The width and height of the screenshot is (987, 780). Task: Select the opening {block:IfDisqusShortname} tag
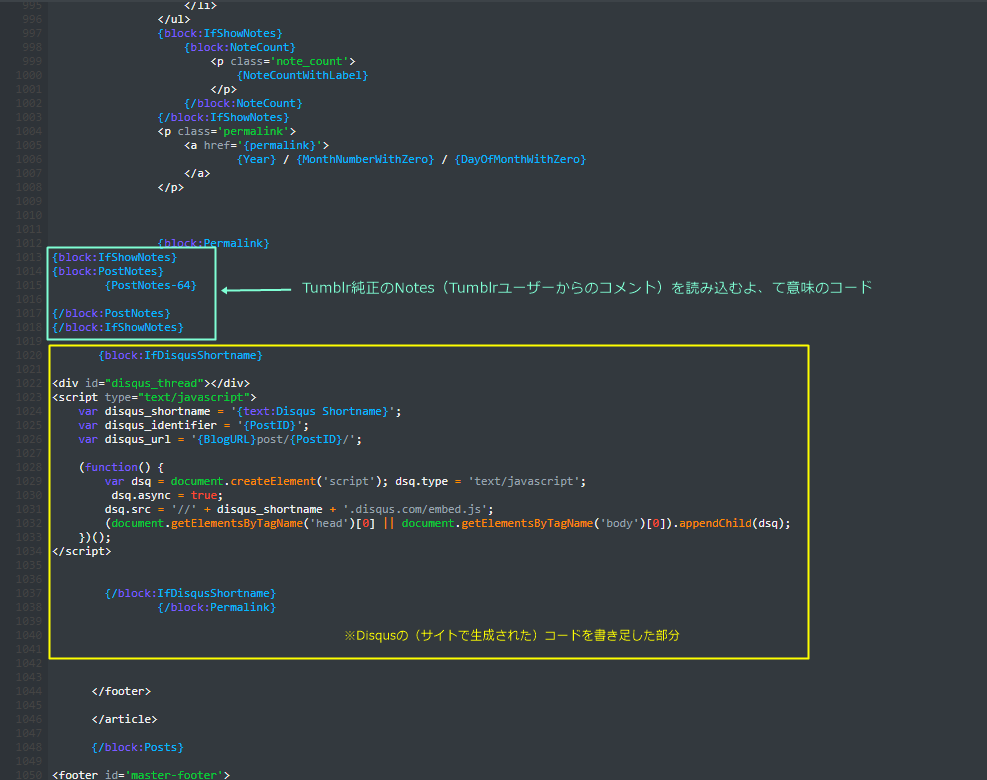click(x=180, y=355)
